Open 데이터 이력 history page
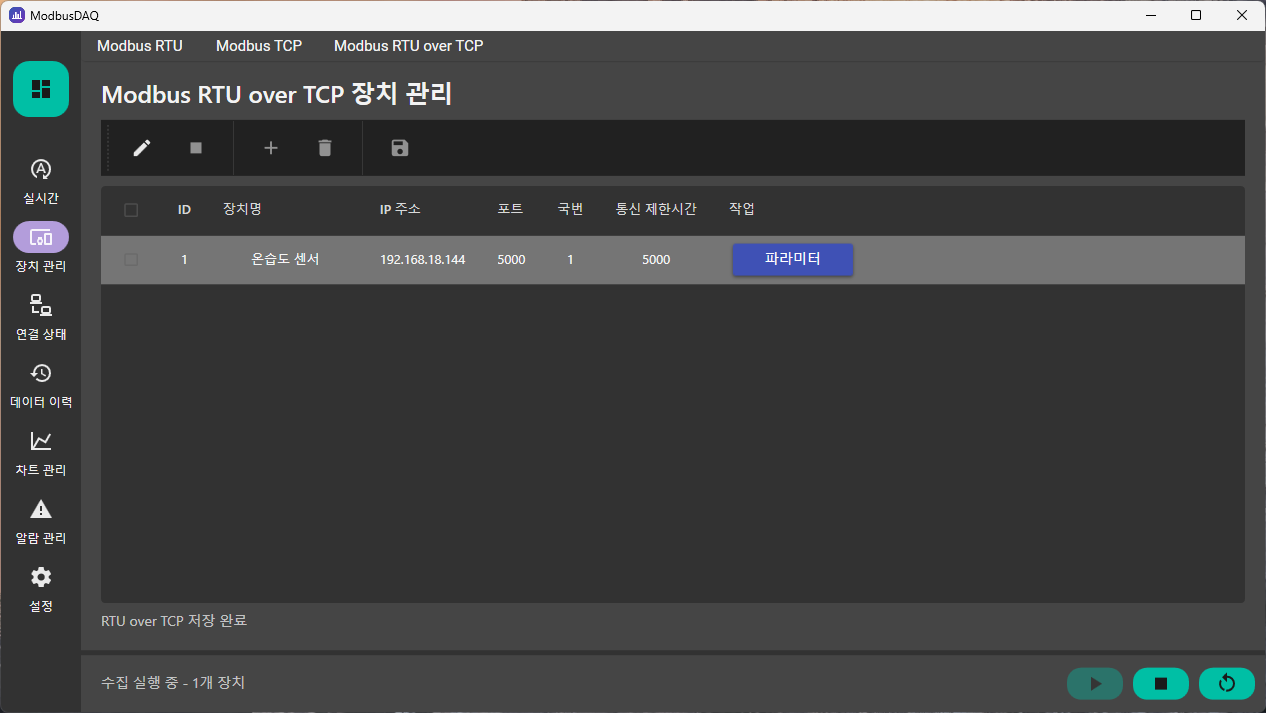The width and height of the screenshot is (1266, 713). coord(41,385)
